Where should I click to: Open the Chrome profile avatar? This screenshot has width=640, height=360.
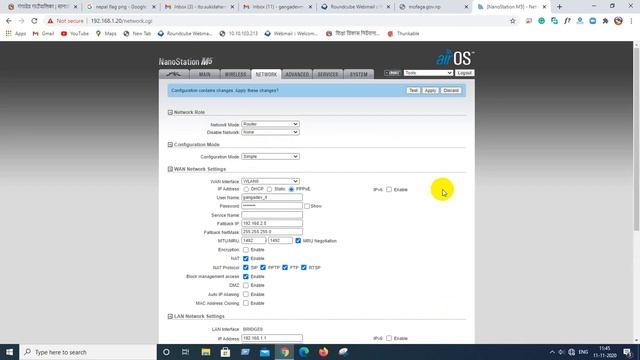618,21
